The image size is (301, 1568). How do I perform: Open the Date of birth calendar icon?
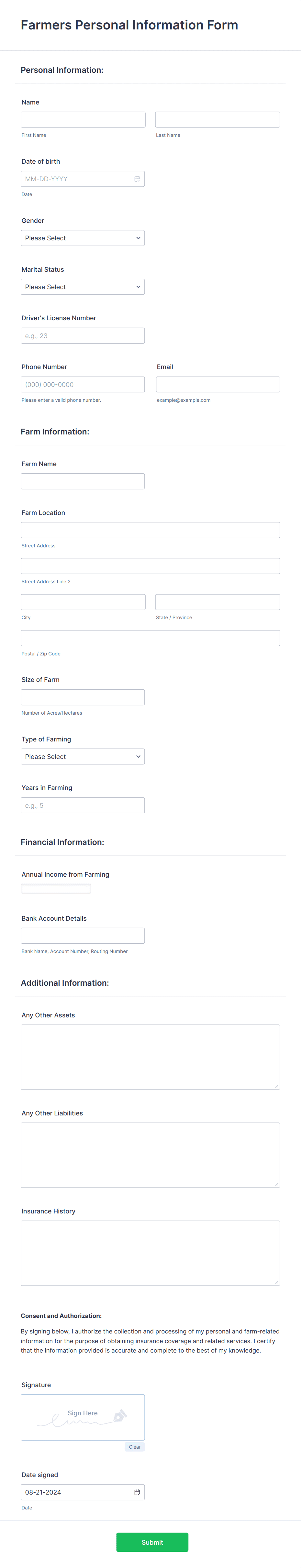137,179
